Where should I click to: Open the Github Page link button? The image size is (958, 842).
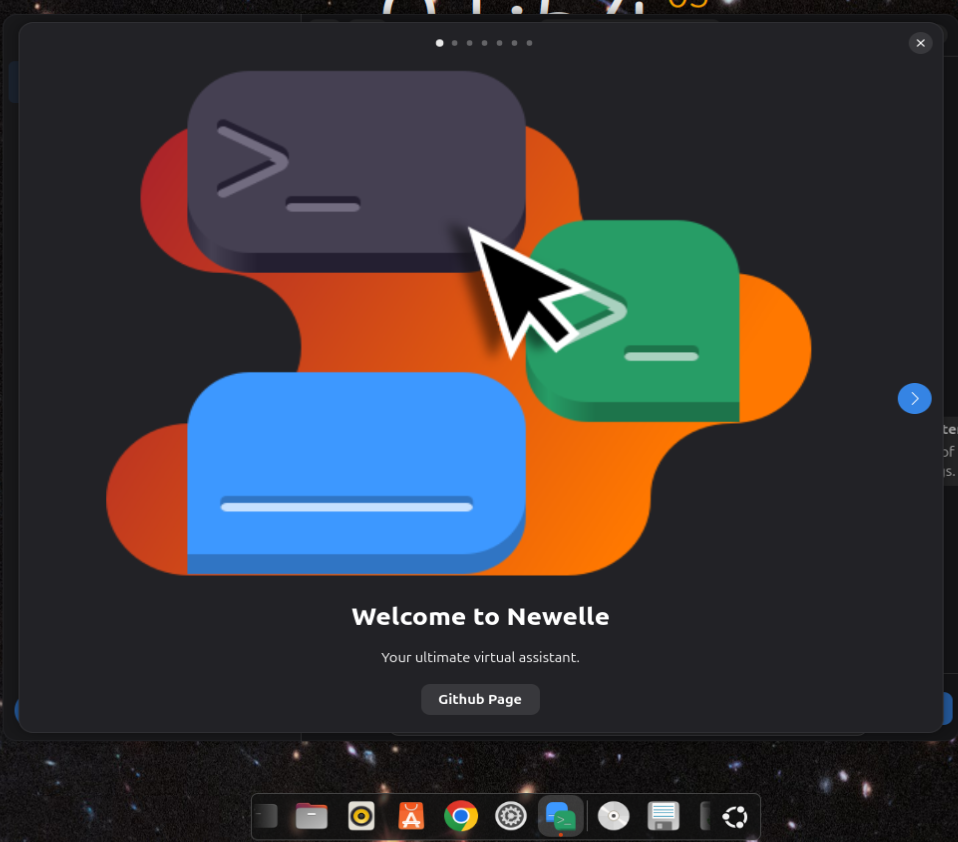pyautogui.click(x=480, y=699)
